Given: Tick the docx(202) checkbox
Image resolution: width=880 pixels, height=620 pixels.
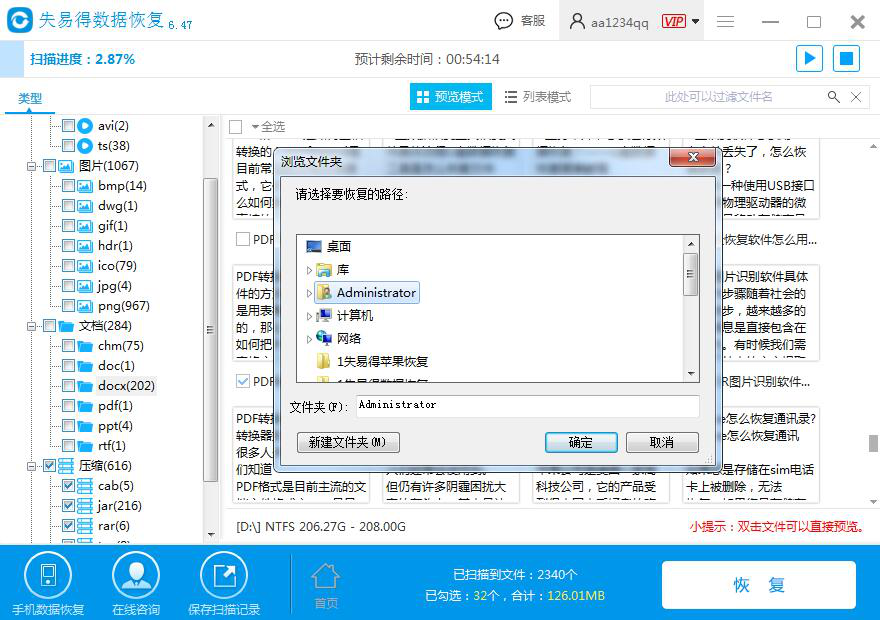Looking at the screenshot, I should [x=68, y=386].
